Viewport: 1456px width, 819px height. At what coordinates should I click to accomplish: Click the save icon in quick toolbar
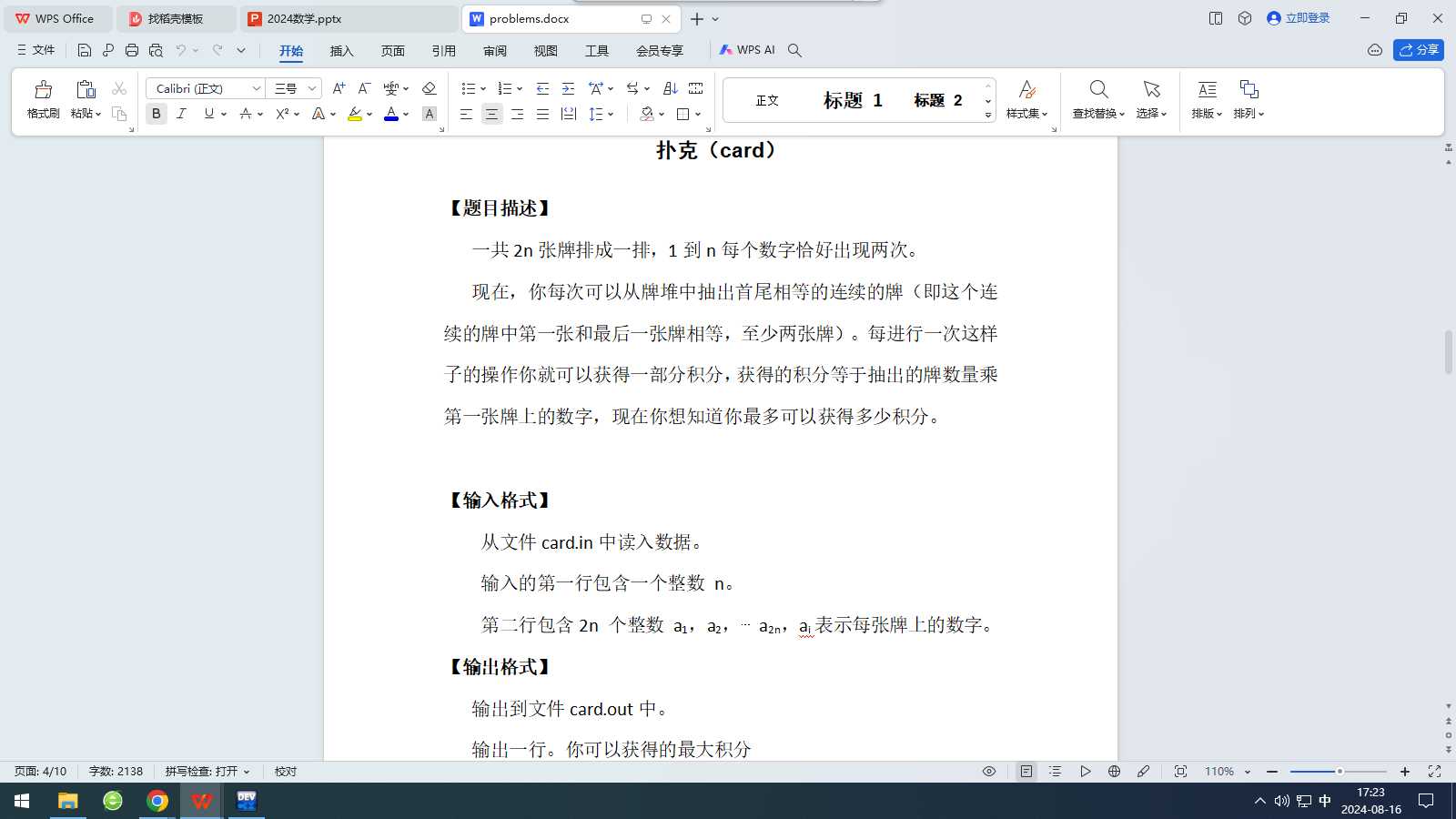click(x=85, y=50)
